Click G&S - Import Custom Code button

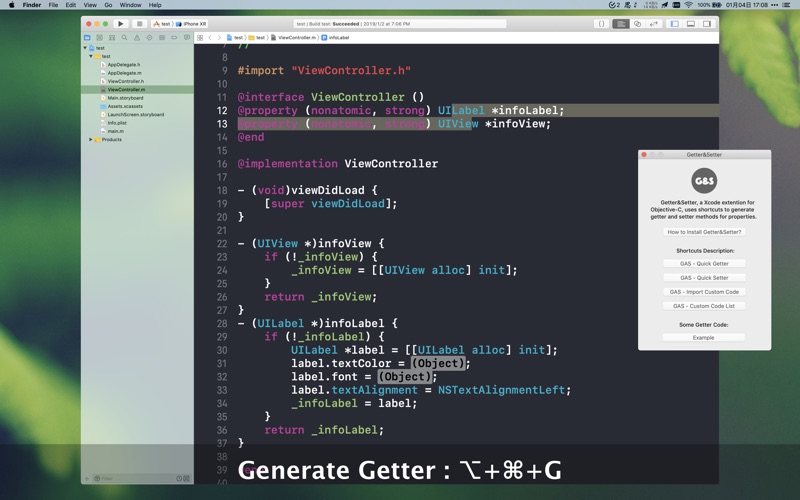[704, 292]
